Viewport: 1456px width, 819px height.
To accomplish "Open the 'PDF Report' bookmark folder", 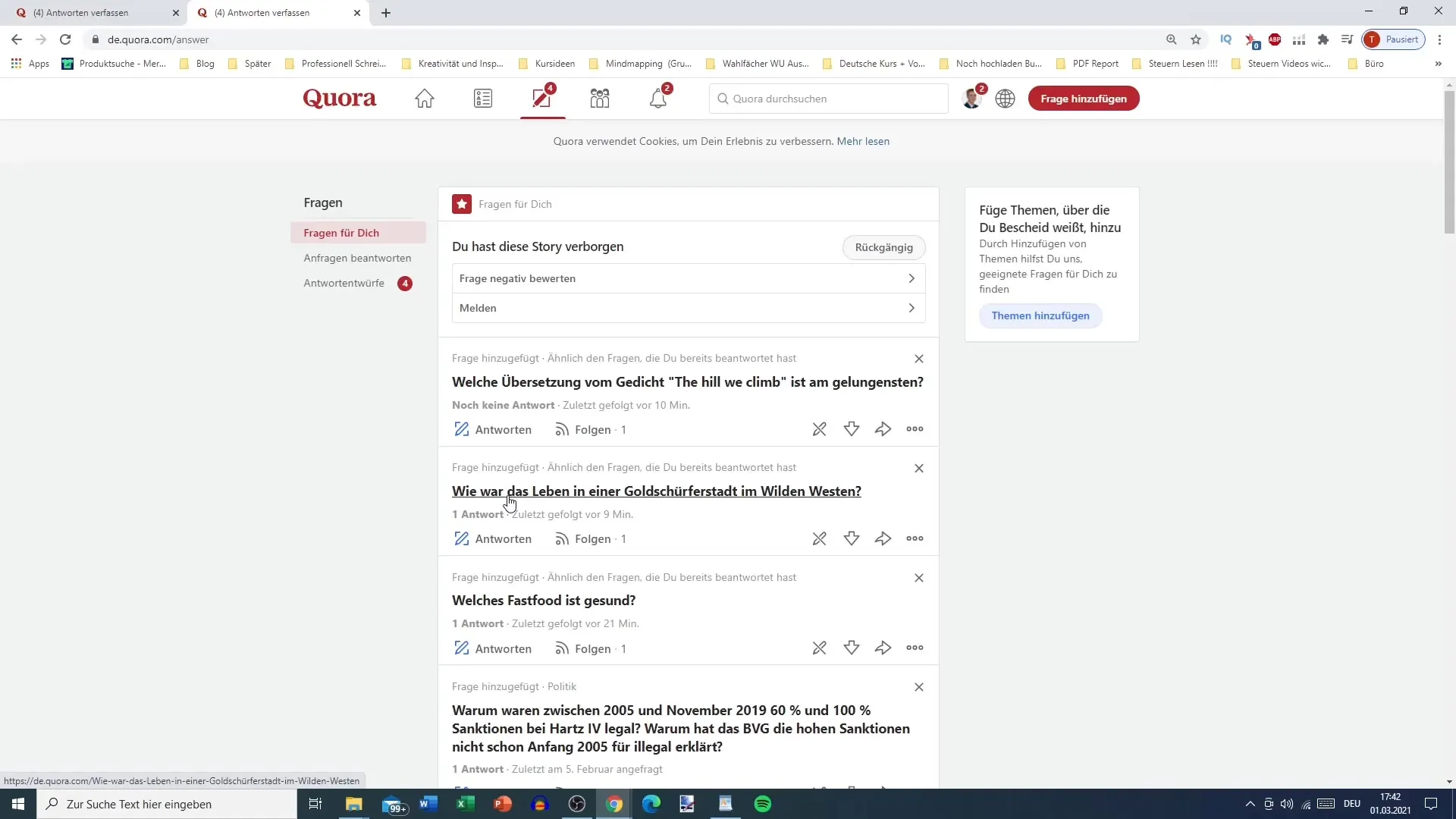I will coord(1087,64).
